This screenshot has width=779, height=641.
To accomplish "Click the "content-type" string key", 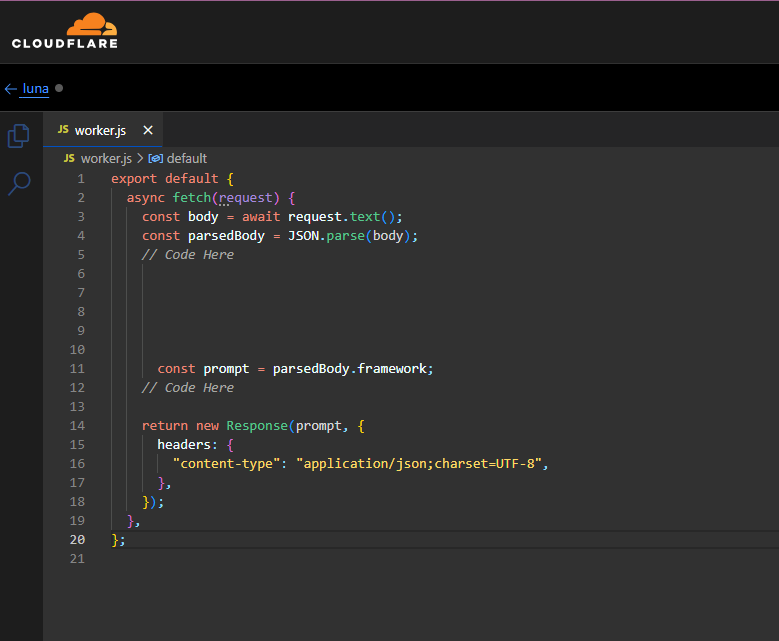I will point(227,464).
